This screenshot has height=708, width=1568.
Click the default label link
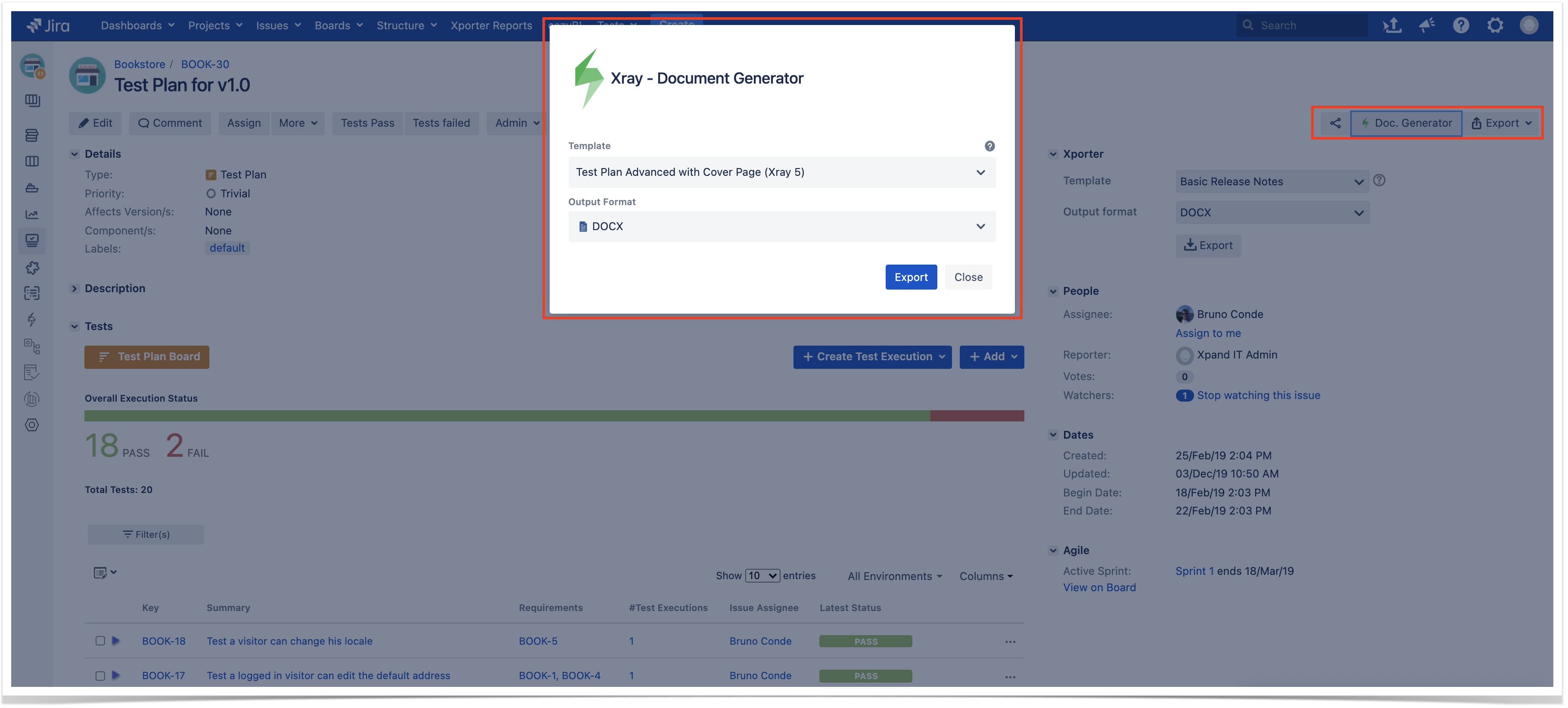[x=227, y=248]
